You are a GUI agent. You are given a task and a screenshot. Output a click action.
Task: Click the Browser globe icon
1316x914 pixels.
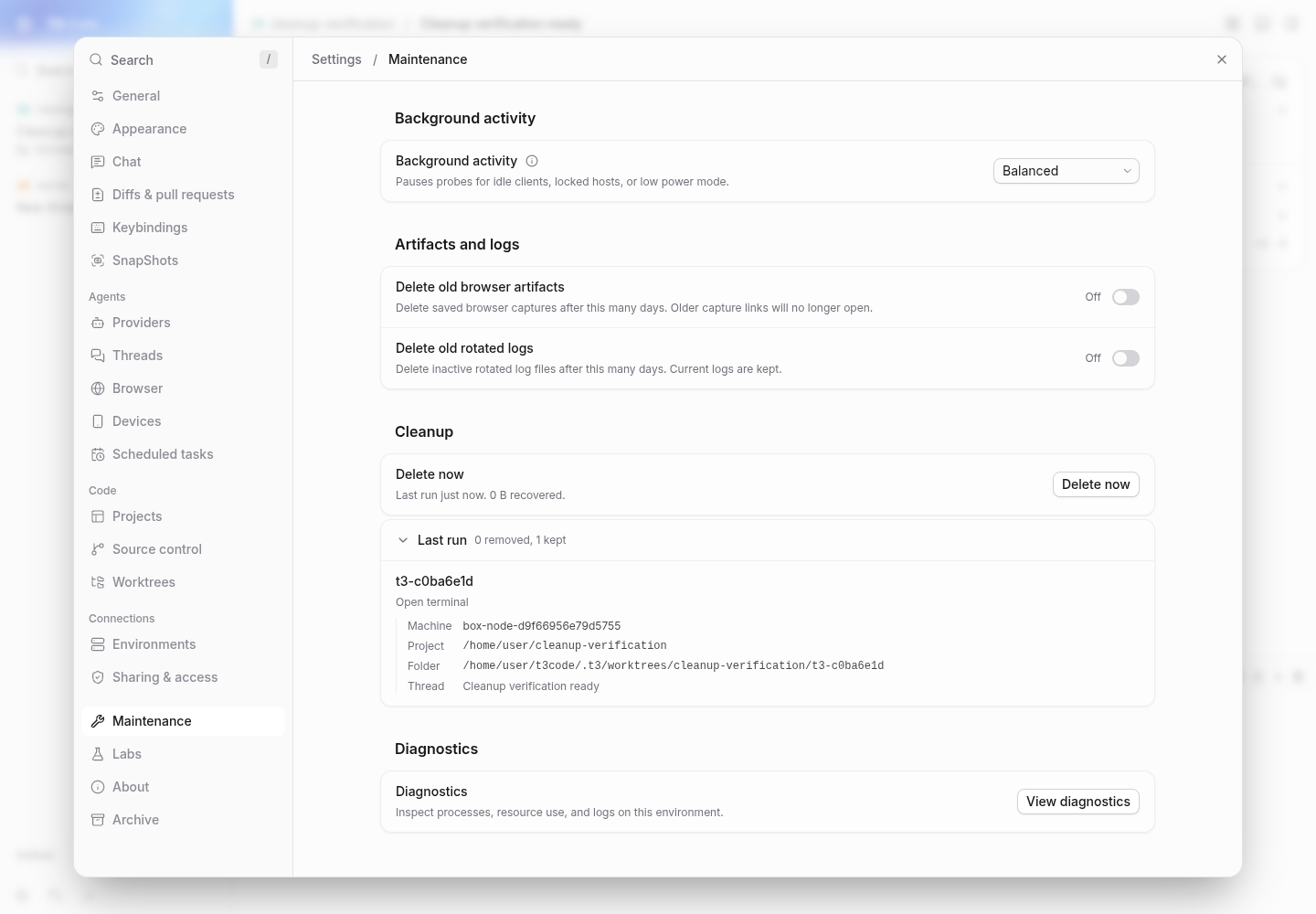98,388
